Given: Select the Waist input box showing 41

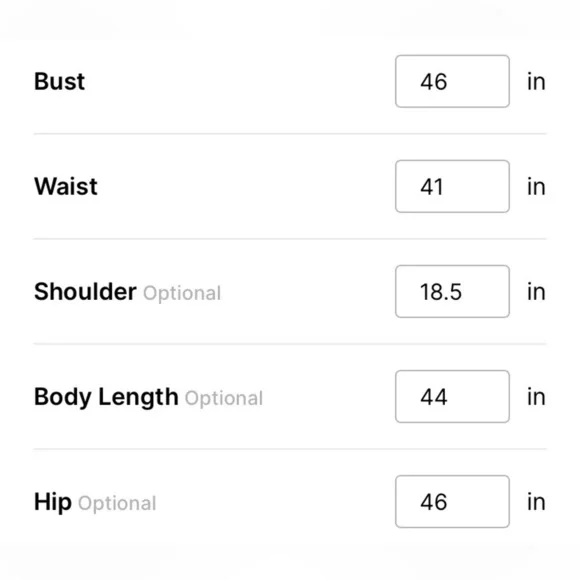Looking at the screenshot, I should coord(452,186).
